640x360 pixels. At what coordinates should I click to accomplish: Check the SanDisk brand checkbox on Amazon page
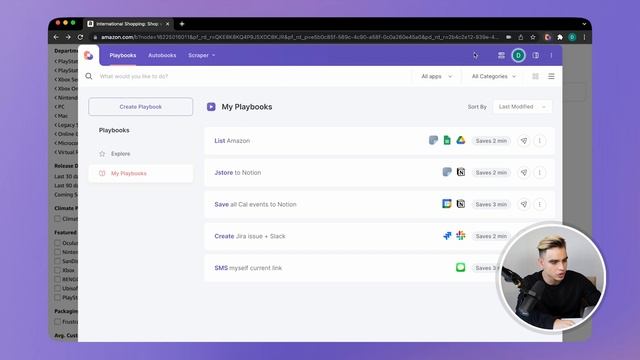[x=58, y=261]
